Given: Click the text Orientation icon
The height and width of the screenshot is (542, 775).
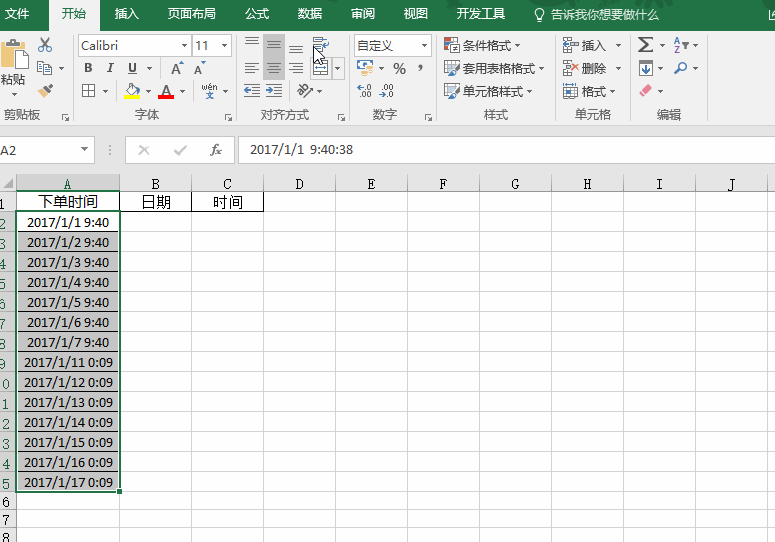Looking at the screenshot, I should (304, 90).
